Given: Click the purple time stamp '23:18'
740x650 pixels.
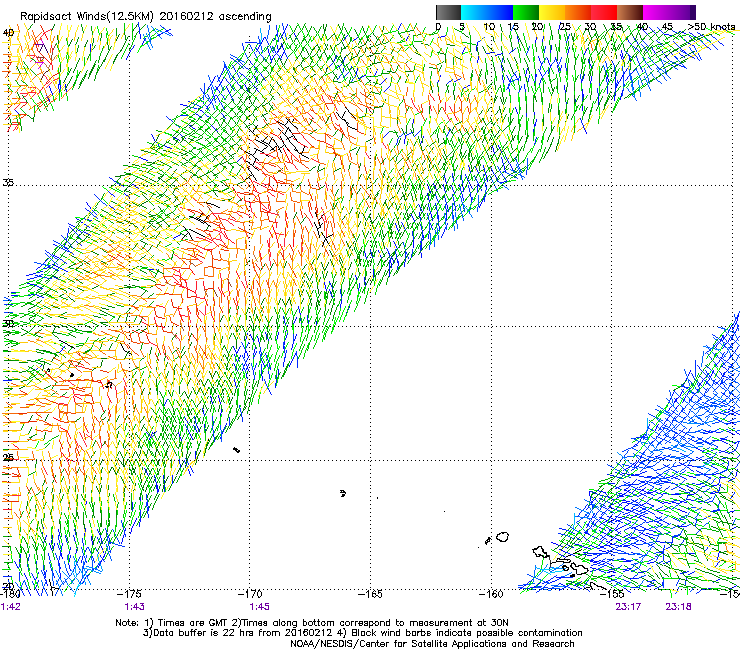Looking at the screenshot, I should click(x=679, y=607).
